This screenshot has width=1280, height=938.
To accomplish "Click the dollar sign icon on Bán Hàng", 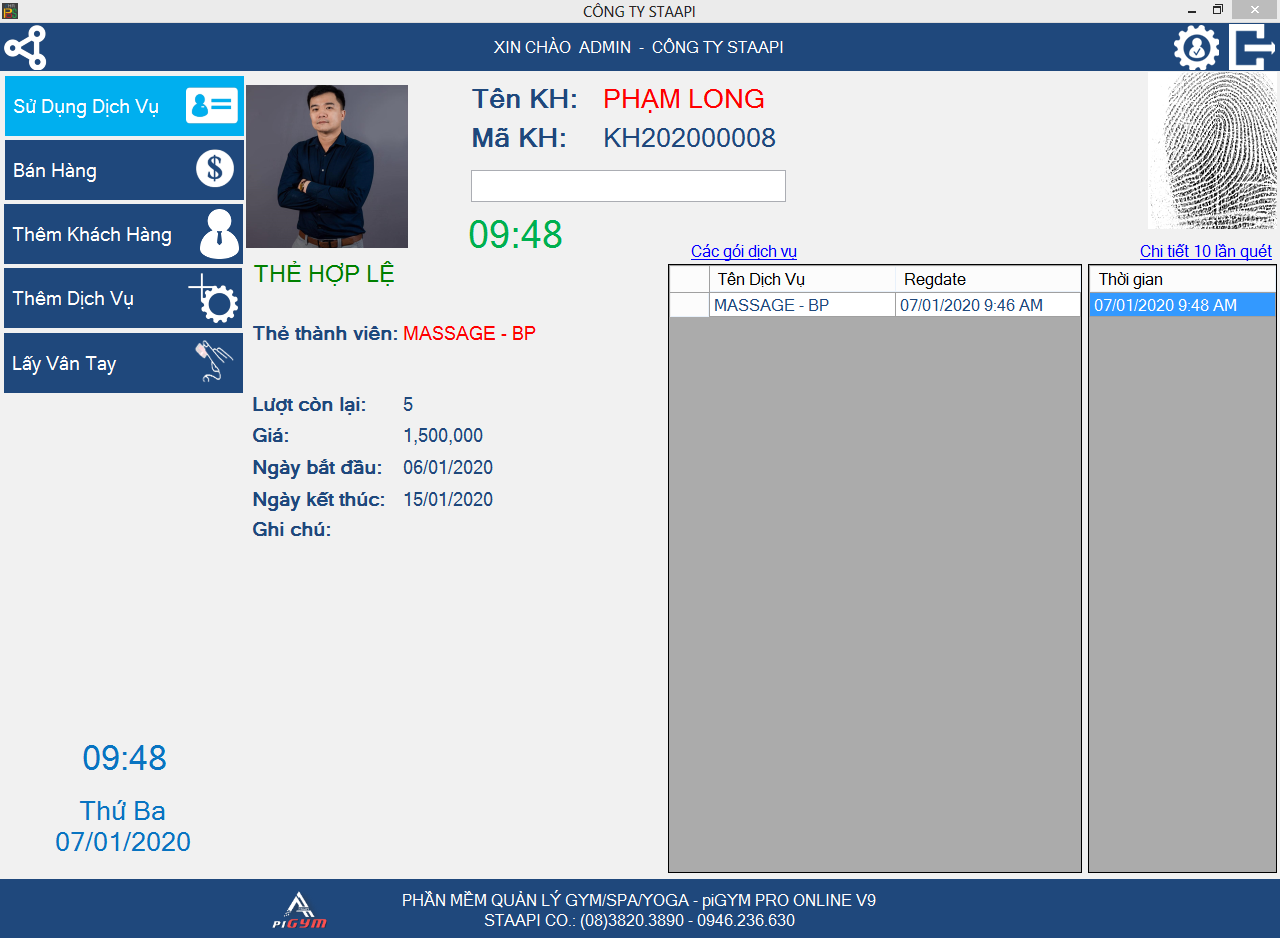I will [214, 169].
